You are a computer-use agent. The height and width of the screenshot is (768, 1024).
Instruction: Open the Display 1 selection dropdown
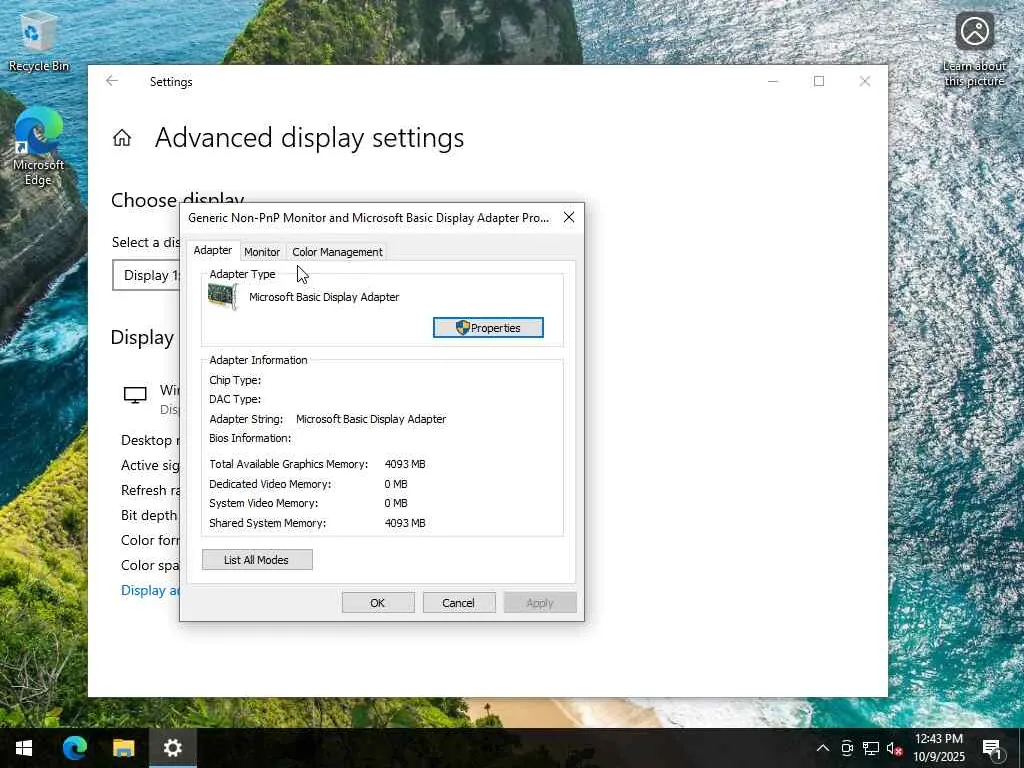pyautogui.click(x=146, y=275)
